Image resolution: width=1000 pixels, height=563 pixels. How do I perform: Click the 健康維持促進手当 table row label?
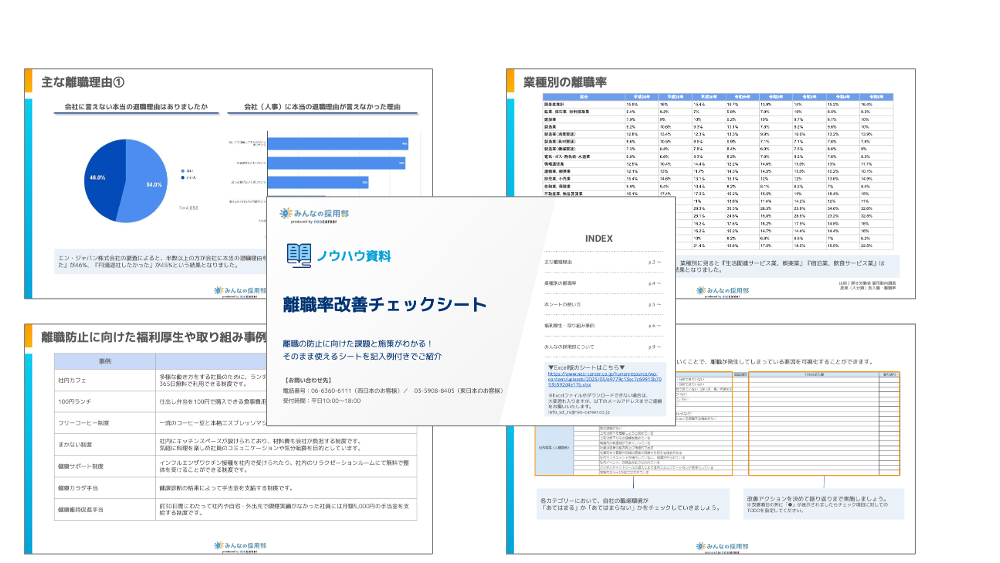tap(80, 509)
